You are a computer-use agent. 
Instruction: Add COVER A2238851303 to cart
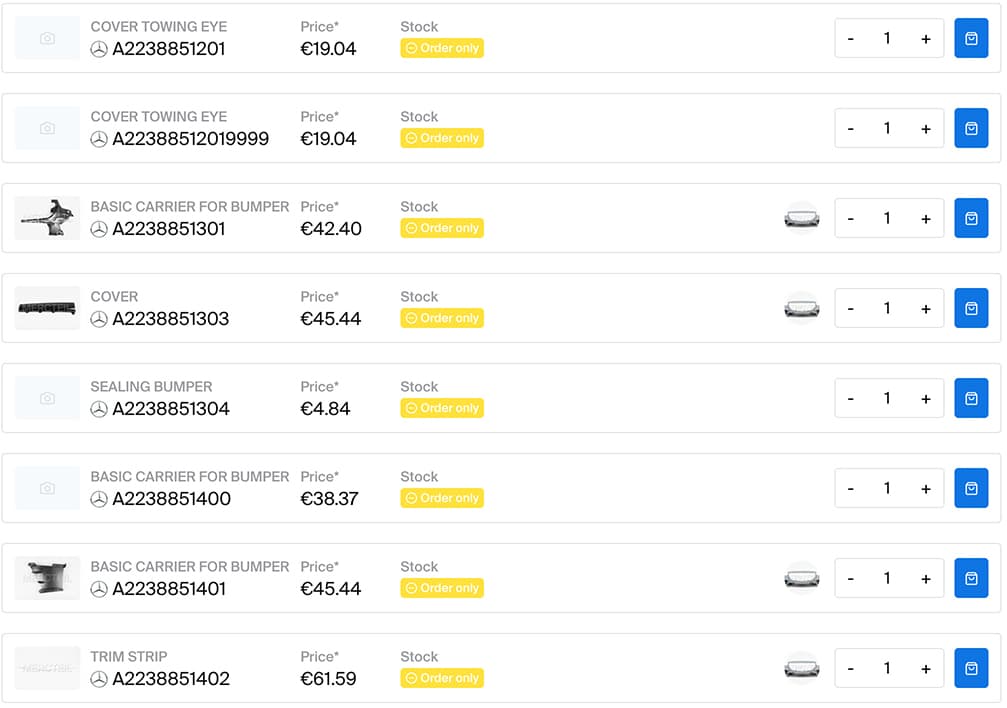pos(970,308)
